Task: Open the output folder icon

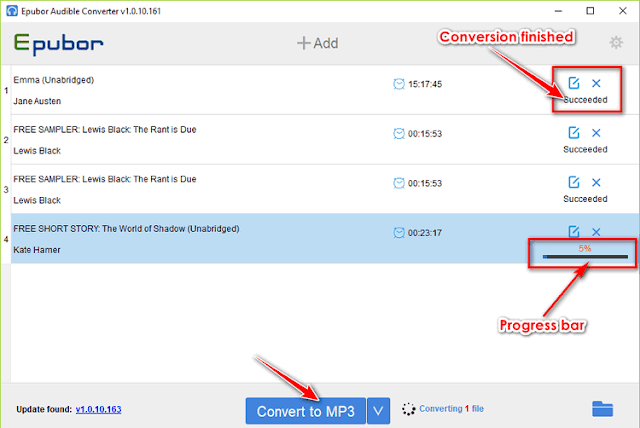Action: pos(602,409)
